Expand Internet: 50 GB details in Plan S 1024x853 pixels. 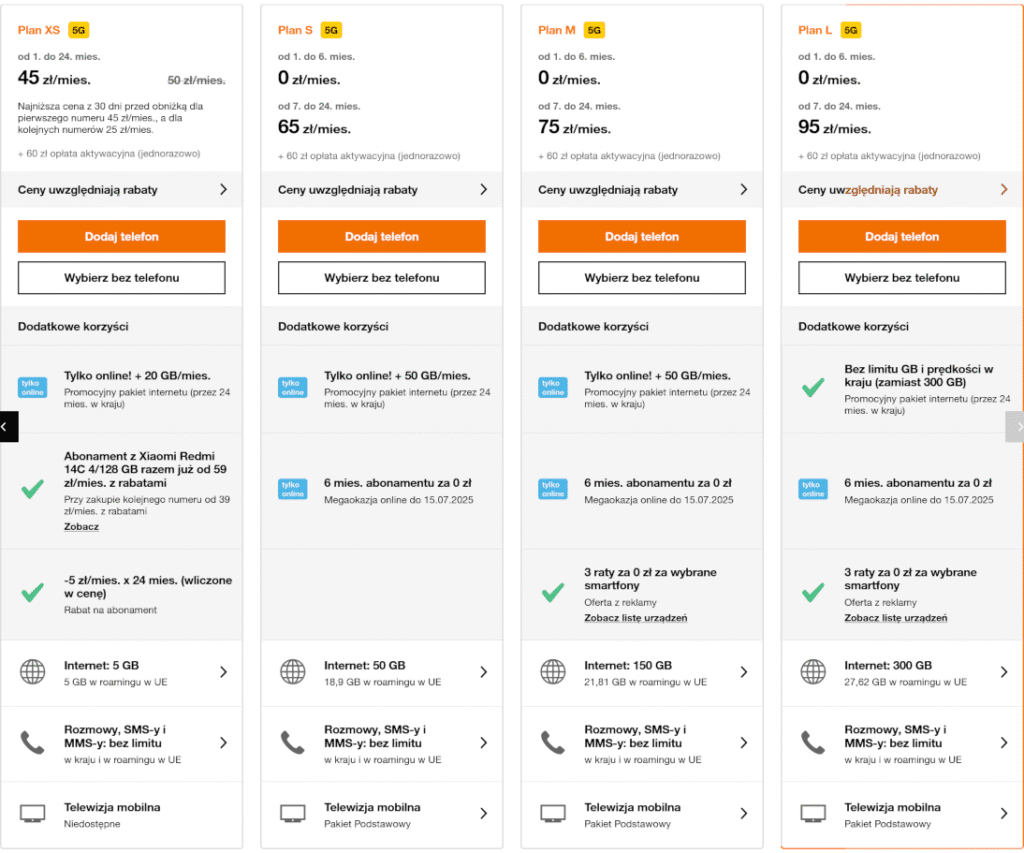pyautogui.click(x=382, y=673)
